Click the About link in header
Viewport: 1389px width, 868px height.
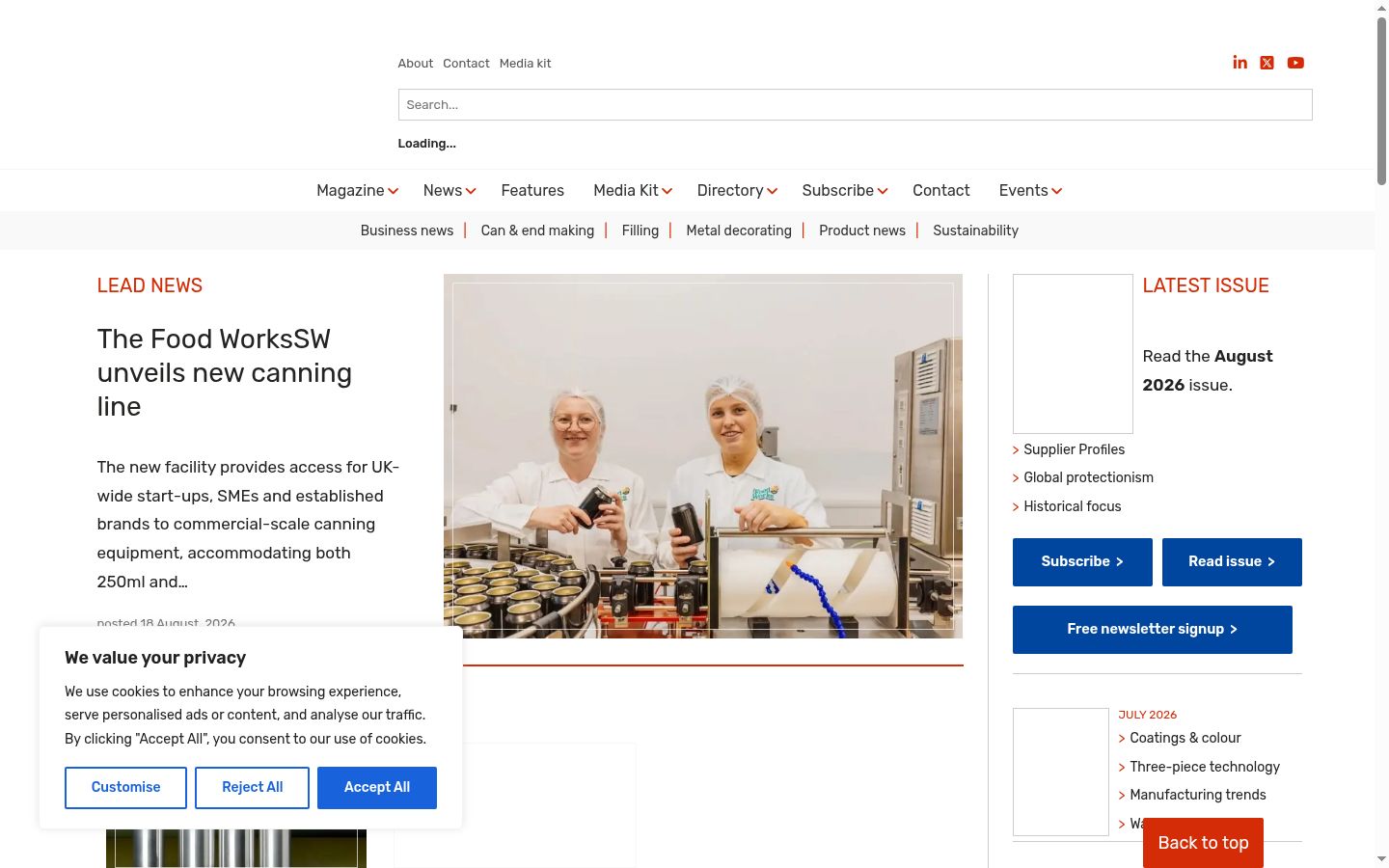tap(416, 64)
